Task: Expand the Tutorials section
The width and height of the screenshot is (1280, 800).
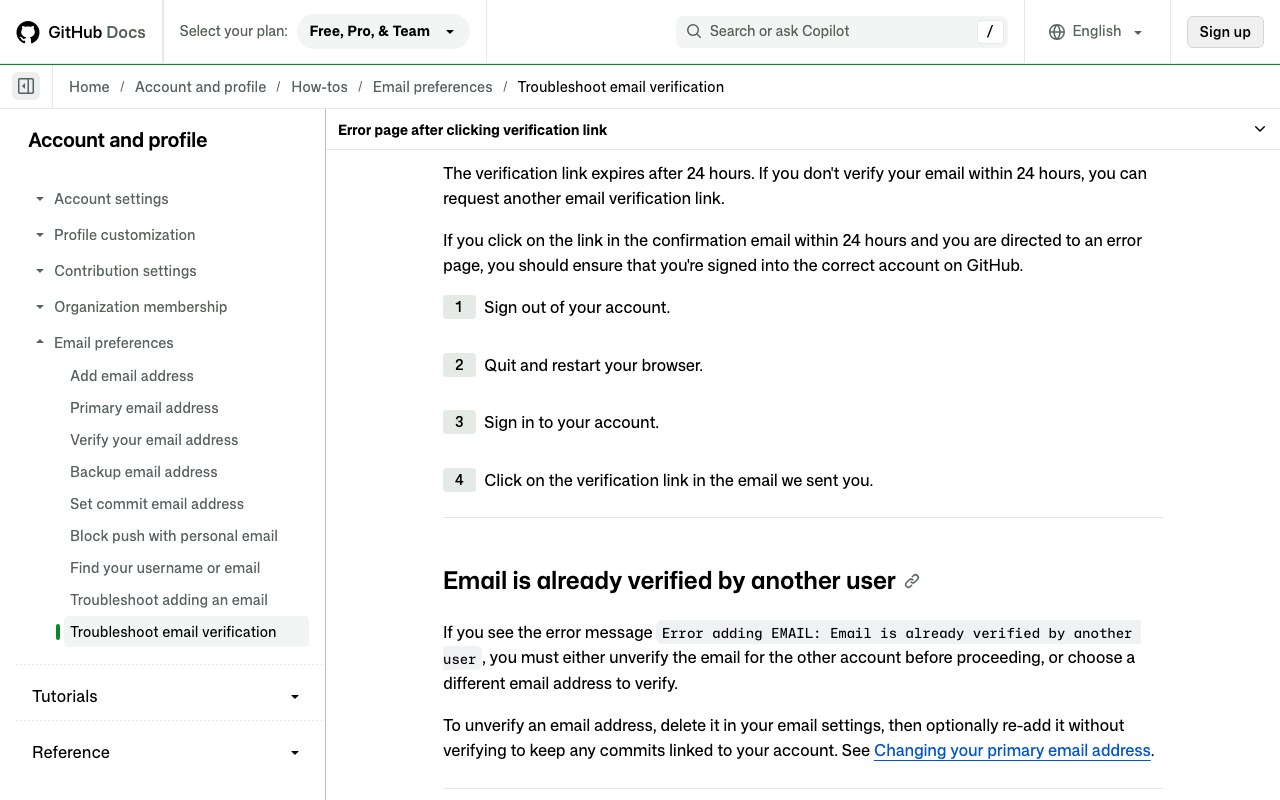Action: (x=166, y=696)
